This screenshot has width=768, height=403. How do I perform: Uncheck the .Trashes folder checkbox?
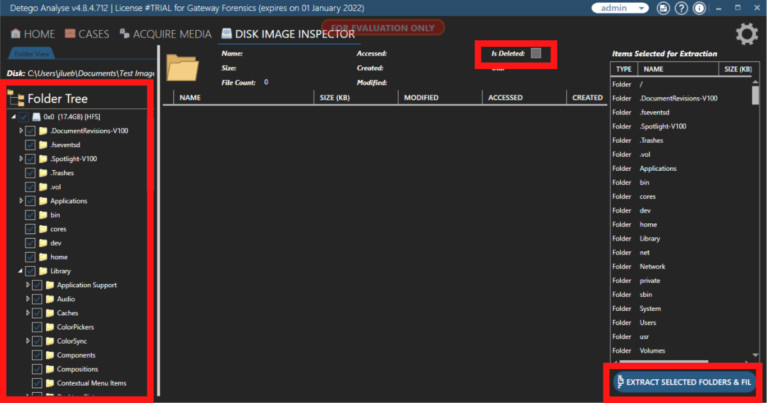point(30,173)
